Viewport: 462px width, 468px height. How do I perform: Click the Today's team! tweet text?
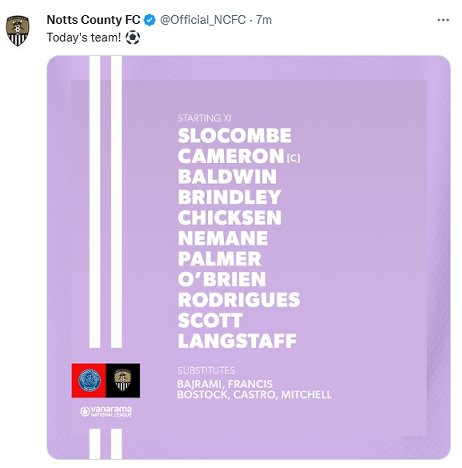click(x=84, y=37)
